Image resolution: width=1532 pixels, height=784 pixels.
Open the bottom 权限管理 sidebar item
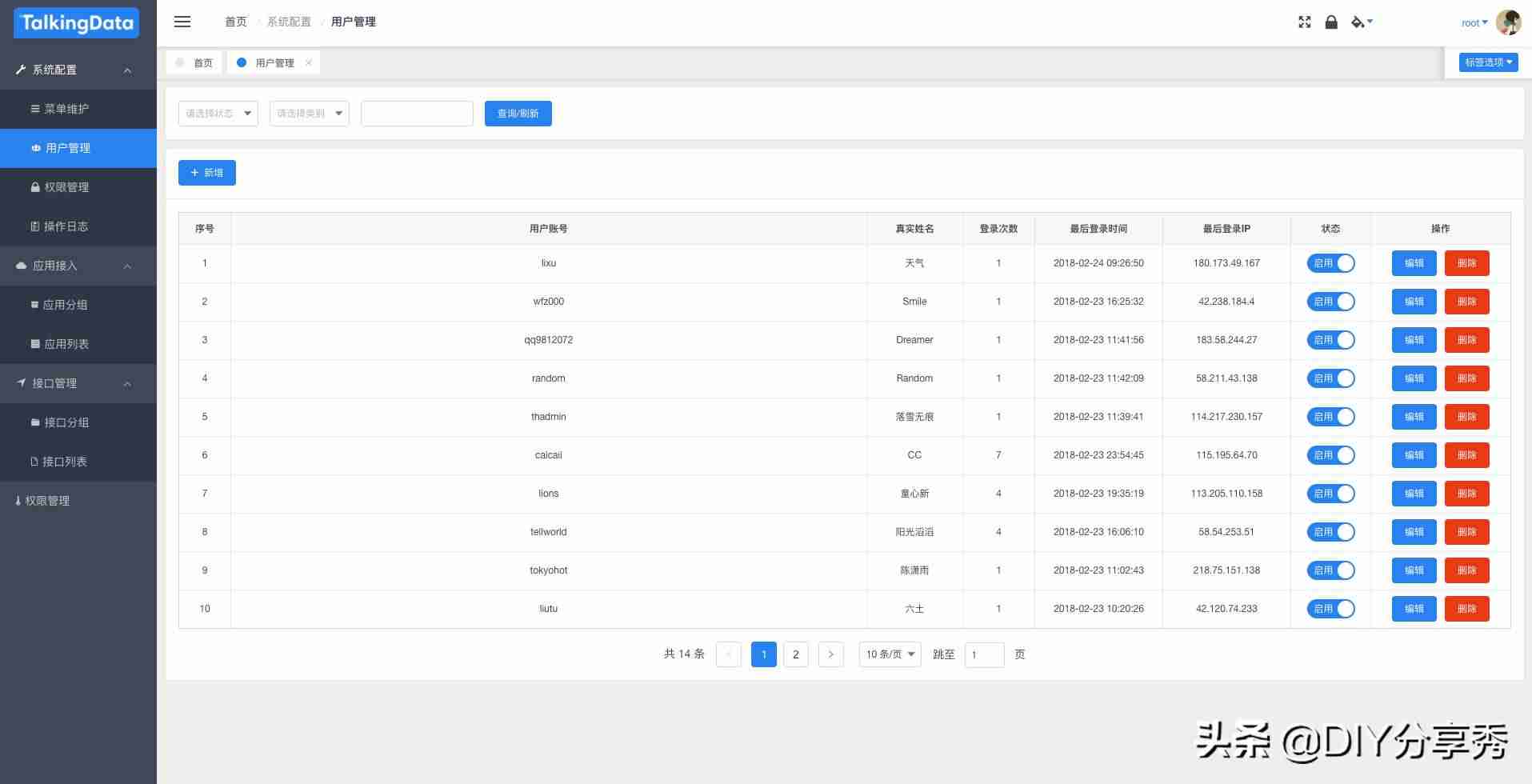[x=78, y=501]
